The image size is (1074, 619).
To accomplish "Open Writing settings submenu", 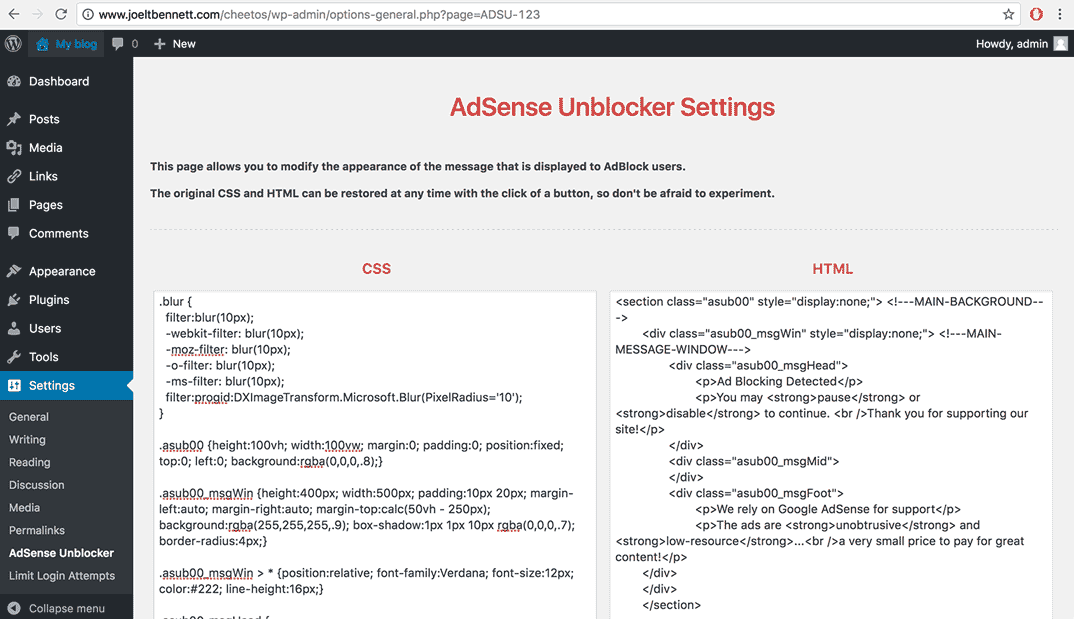I will [27, 440].
